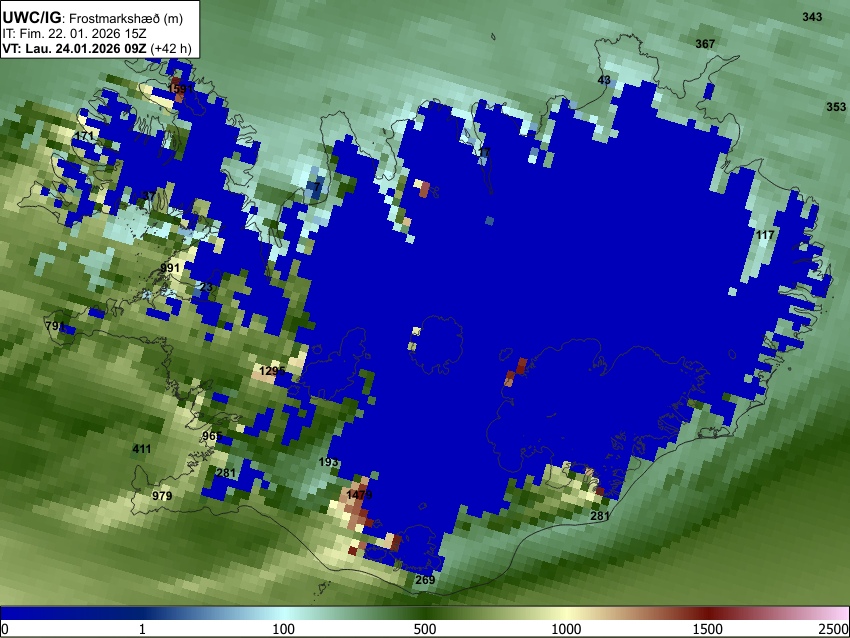This screenshot has height=638, width=850.
Task: Select the 353 value label
Action: (836, 107)
